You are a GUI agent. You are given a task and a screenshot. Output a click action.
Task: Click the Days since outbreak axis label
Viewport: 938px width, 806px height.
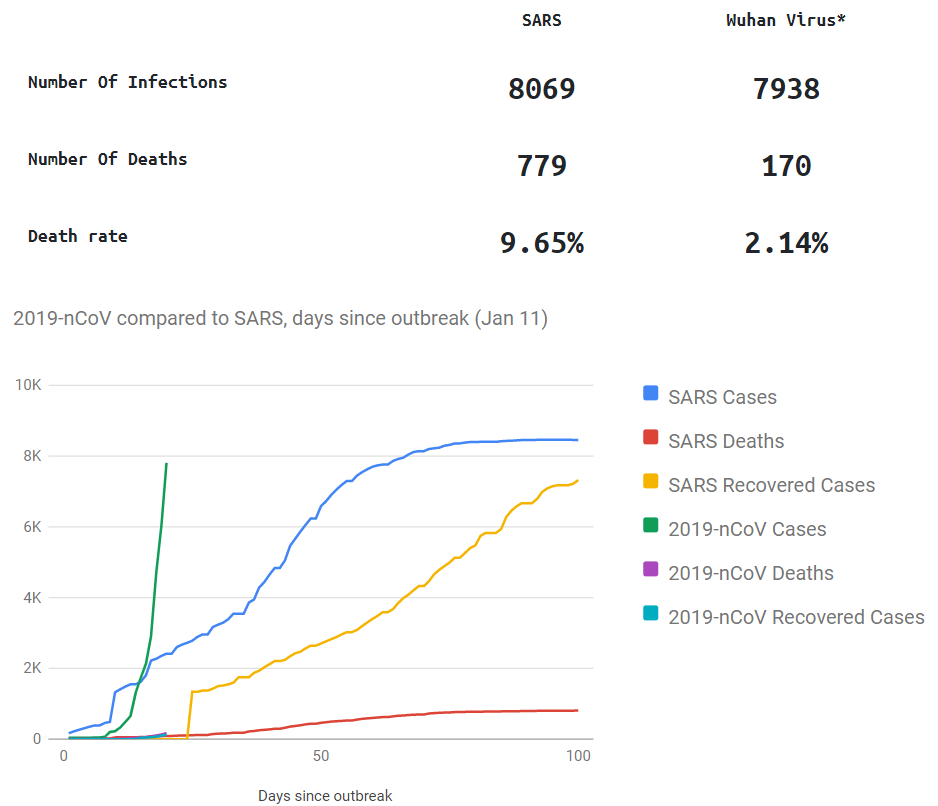coord(325,796)
